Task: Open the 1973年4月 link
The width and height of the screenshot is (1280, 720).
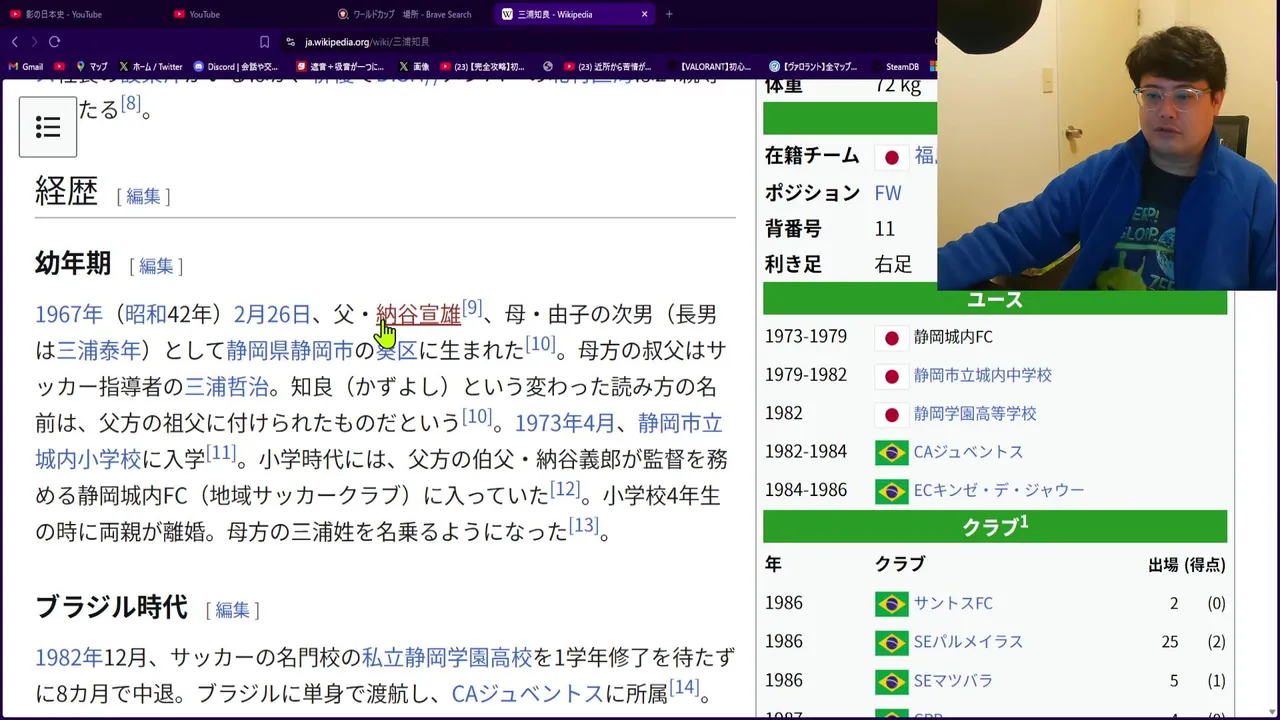Action: pos(565,422)
